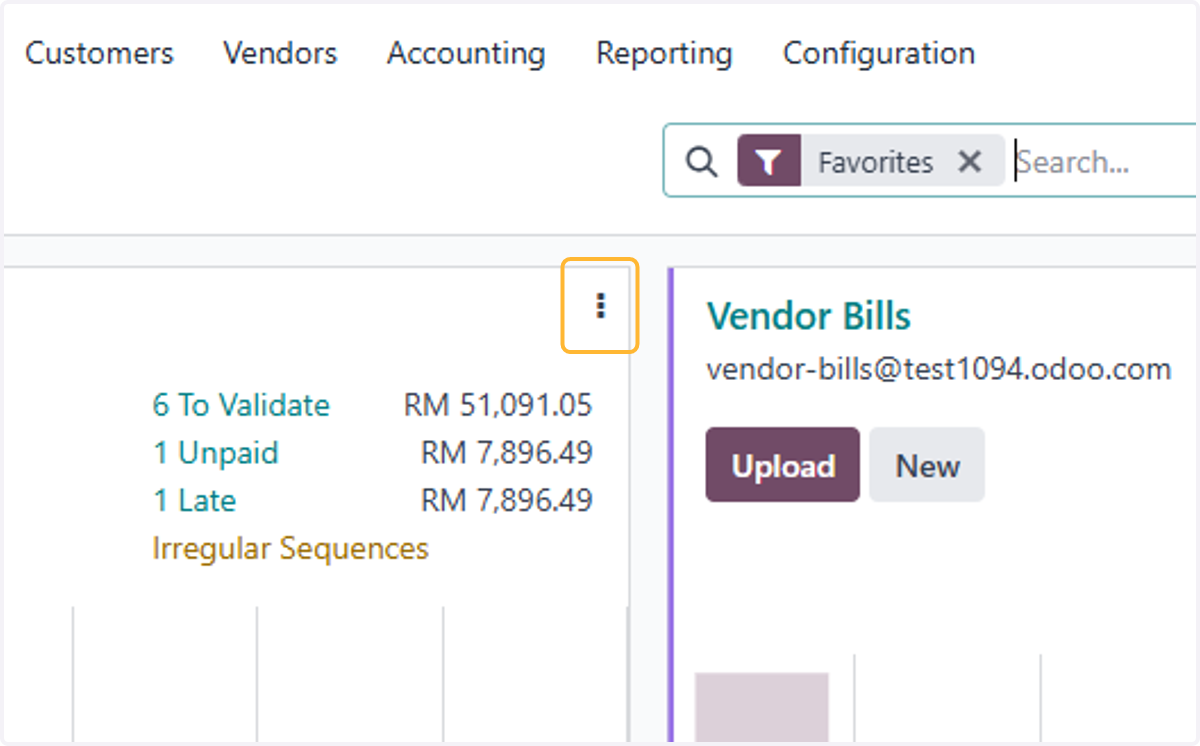Image resolution: width=1200 pixels, height=746 pixels.
Task: Click the RM 51,091.05 amount
Action: point(498,405)
